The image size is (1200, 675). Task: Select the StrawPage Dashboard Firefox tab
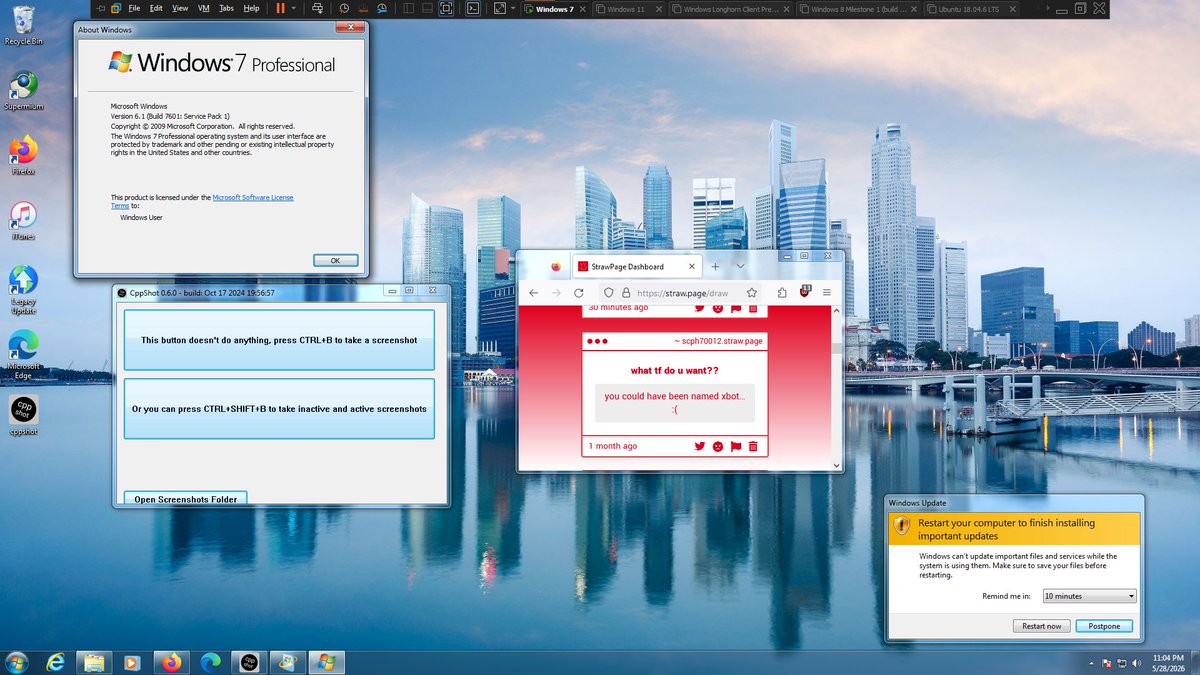click(634, 267)
